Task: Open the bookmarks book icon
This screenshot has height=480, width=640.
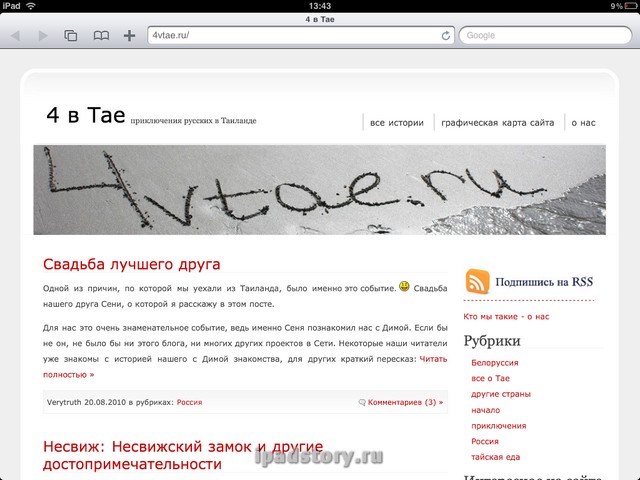Action: pyautogui.click(x=101, y=36)
